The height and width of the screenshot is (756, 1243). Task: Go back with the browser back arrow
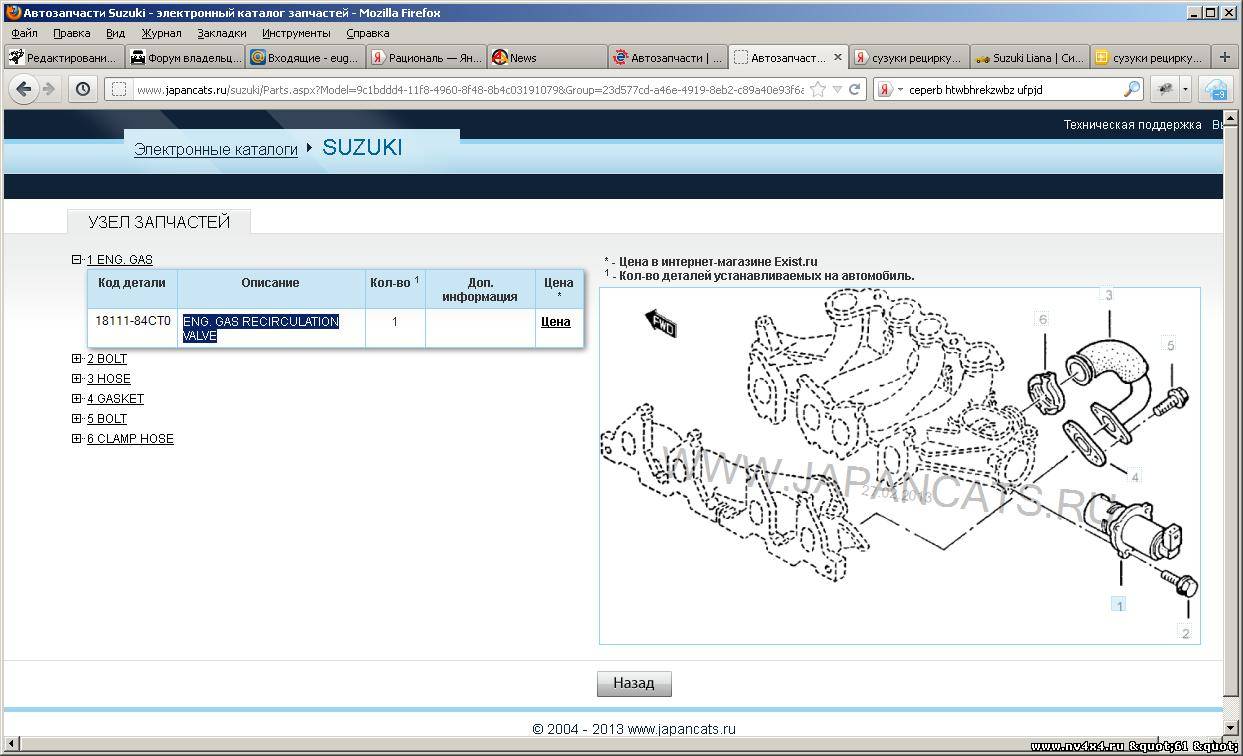click(24, 89)
